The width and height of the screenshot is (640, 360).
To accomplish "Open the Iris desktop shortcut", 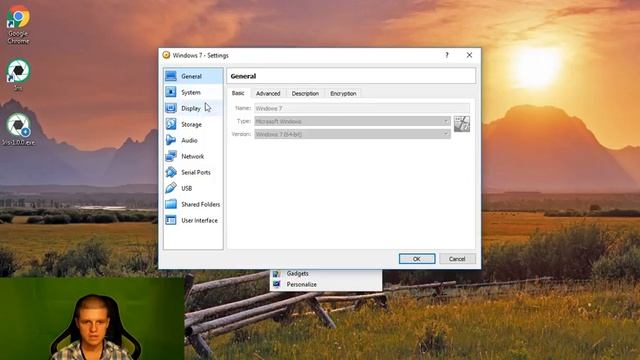I will click(18, 75).
